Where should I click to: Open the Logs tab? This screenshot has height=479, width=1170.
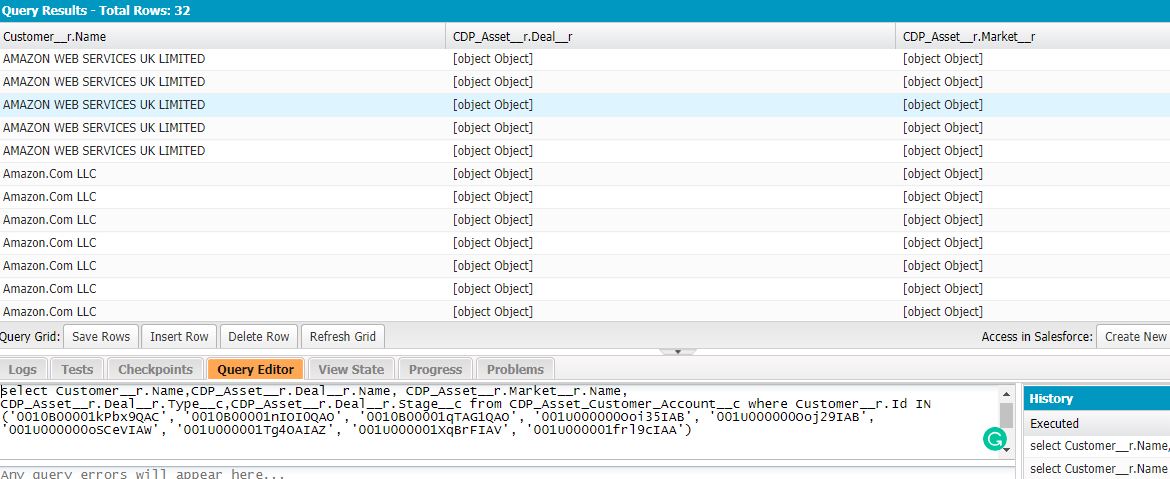[x=23, y=369]
